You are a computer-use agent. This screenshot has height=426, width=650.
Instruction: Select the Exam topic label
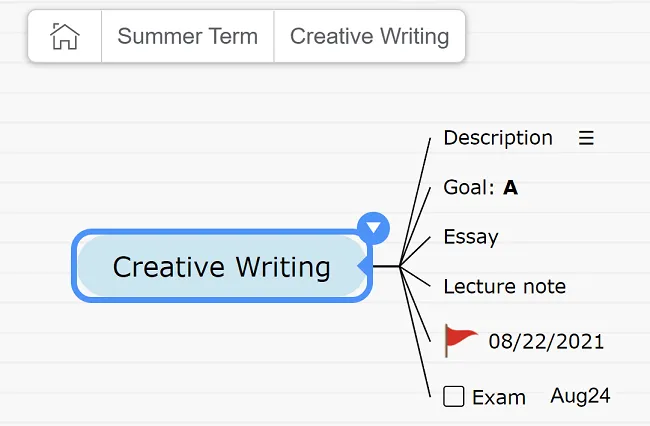499,398
